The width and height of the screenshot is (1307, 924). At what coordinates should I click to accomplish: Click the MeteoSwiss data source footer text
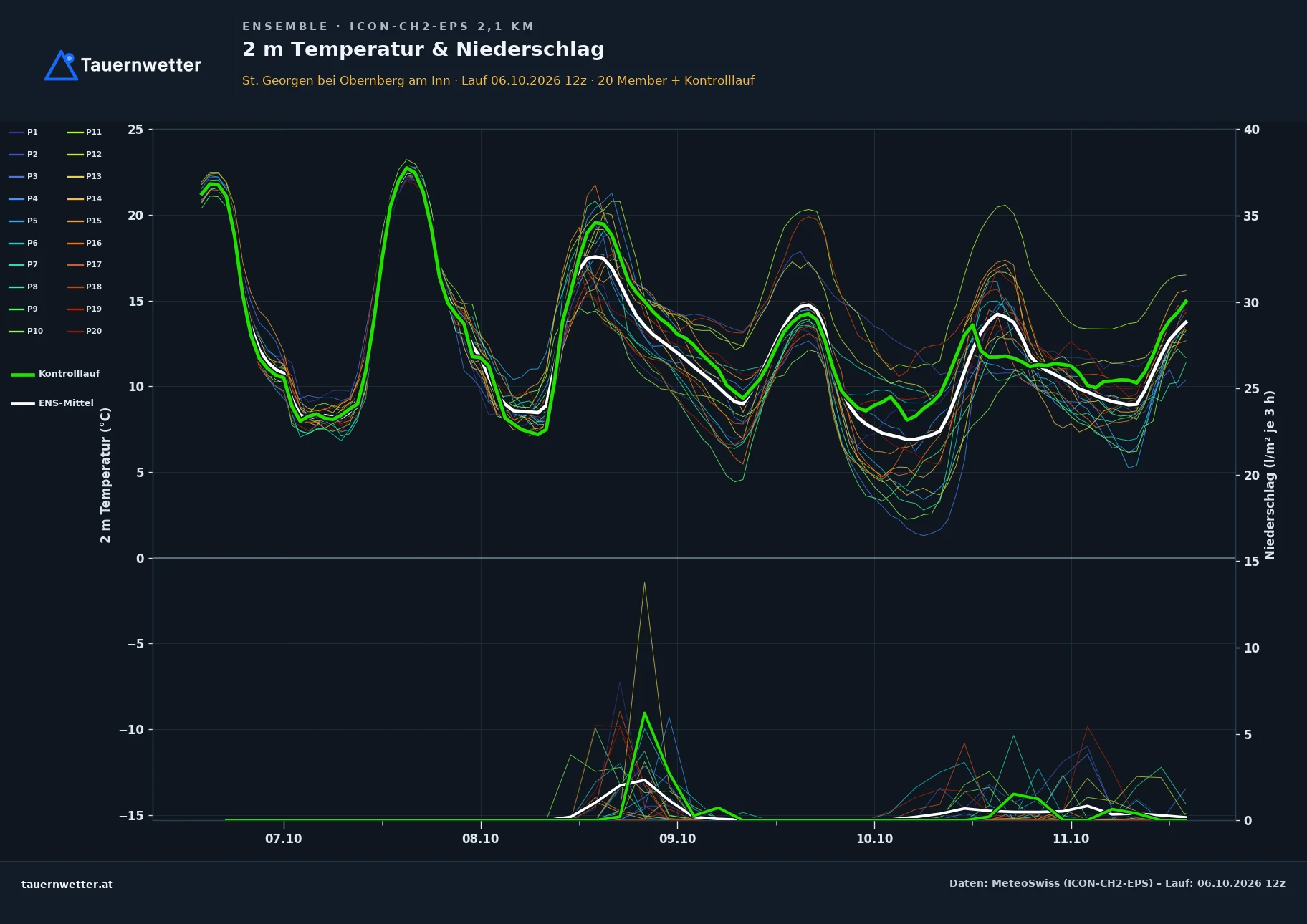coord(1117,883)
